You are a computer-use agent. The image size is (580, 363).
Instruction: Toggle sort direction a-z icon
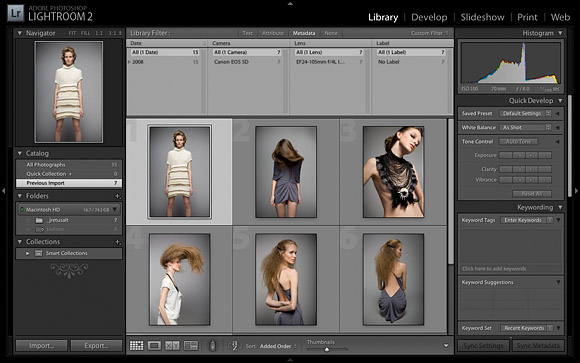(234, 346)
